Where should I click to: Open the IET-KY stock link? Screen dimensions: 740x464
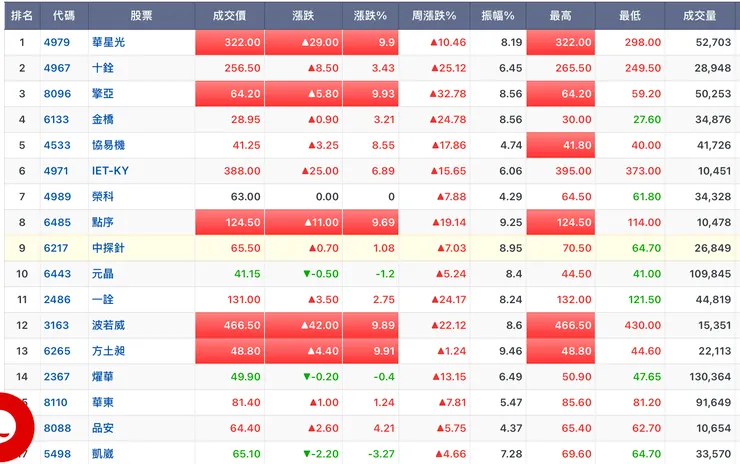pos(110,171)
